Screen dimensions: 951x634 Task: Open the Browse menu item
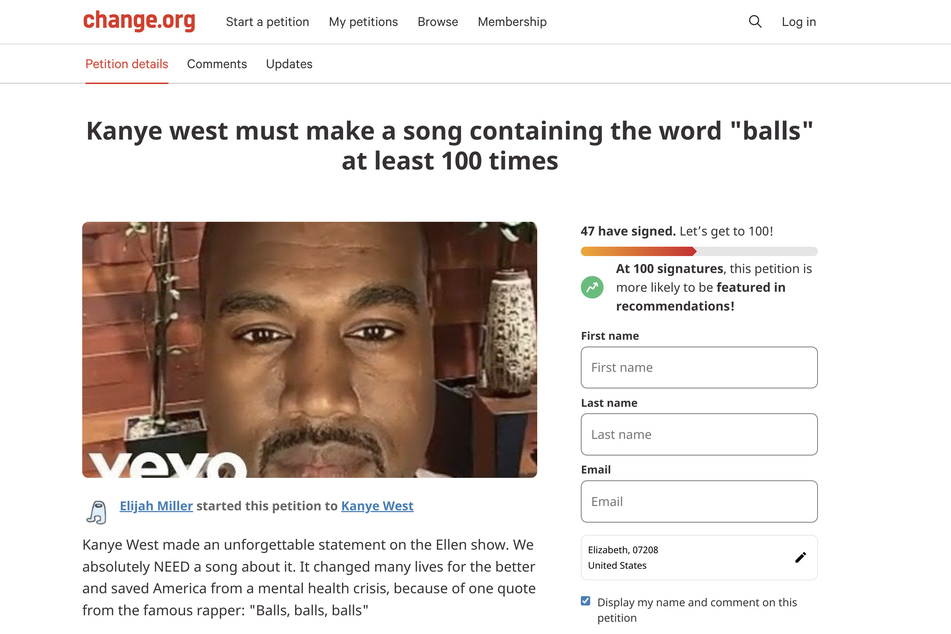(x=438, y=22)
